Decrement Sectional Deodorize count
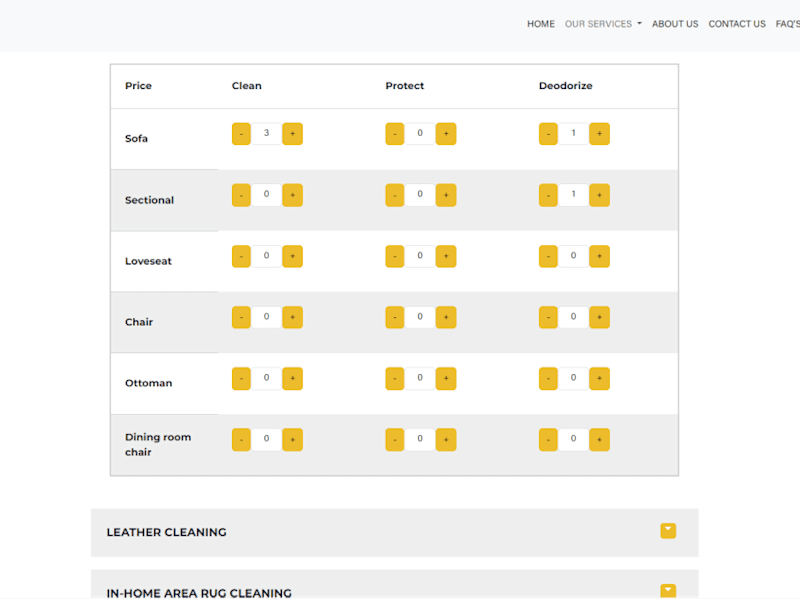 tap(548, 195)
